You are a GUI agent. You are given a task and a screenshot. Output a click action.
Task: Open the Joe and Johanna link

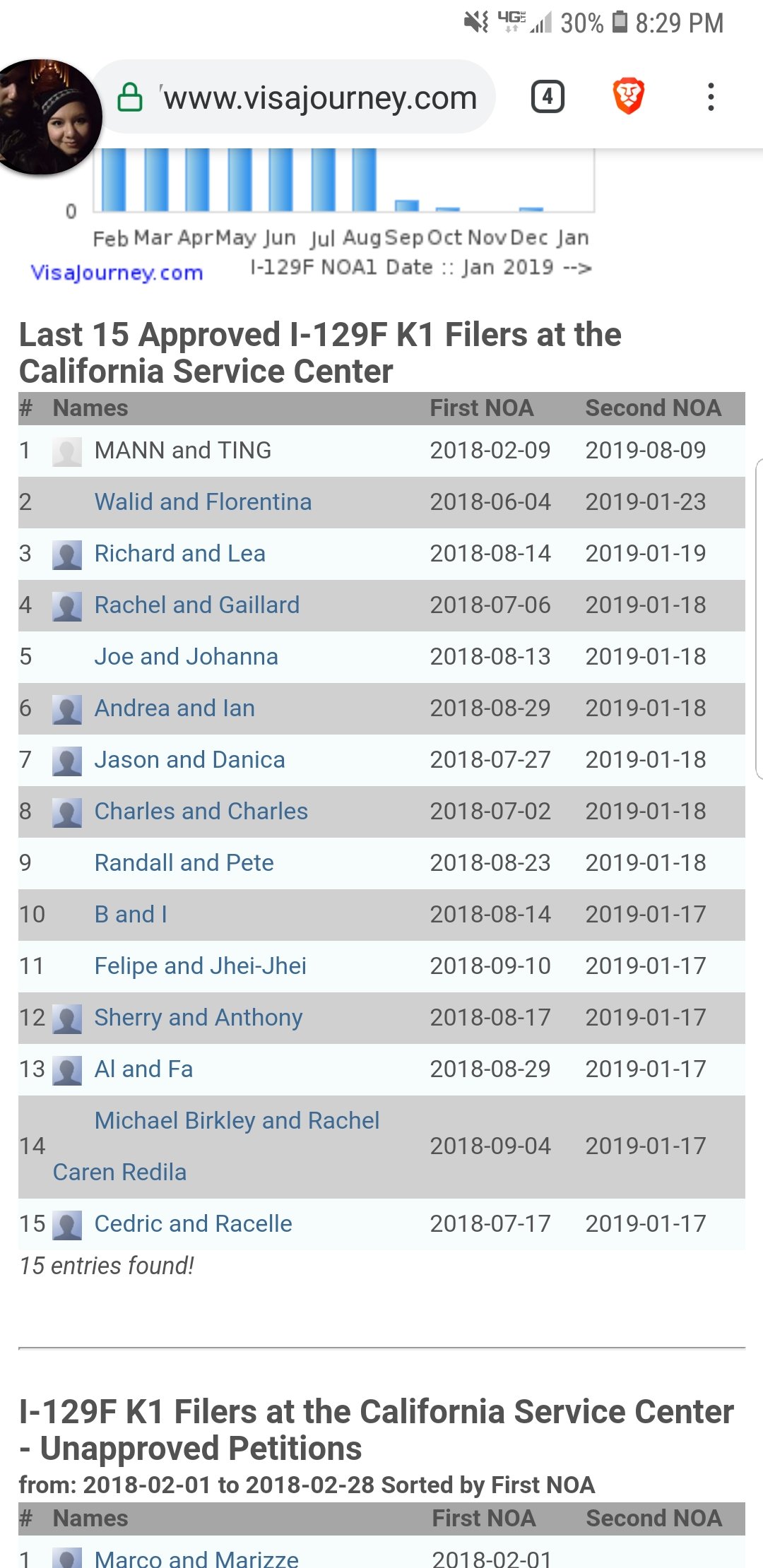(186, 656)
